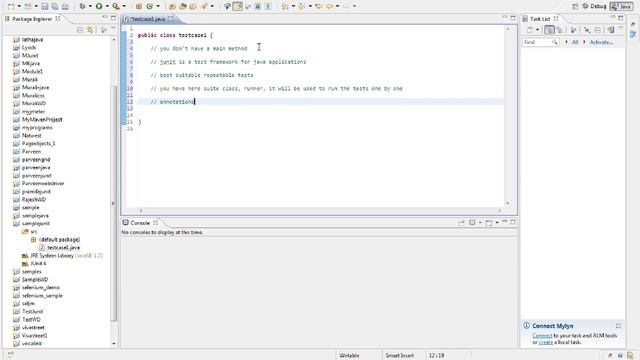Click the Search toolbar icon
This screenshot has width=640, height=360.
[x=204, y=6]
